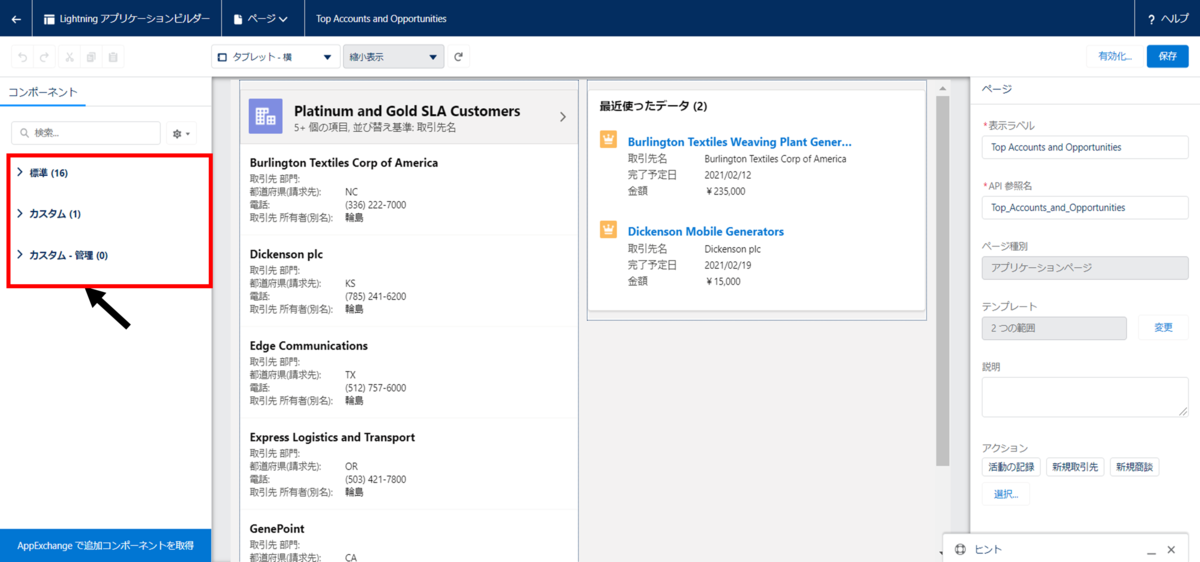Click the 説明 description textarea
Screen dimensions: 1200x562
(x=1085, y=398)
